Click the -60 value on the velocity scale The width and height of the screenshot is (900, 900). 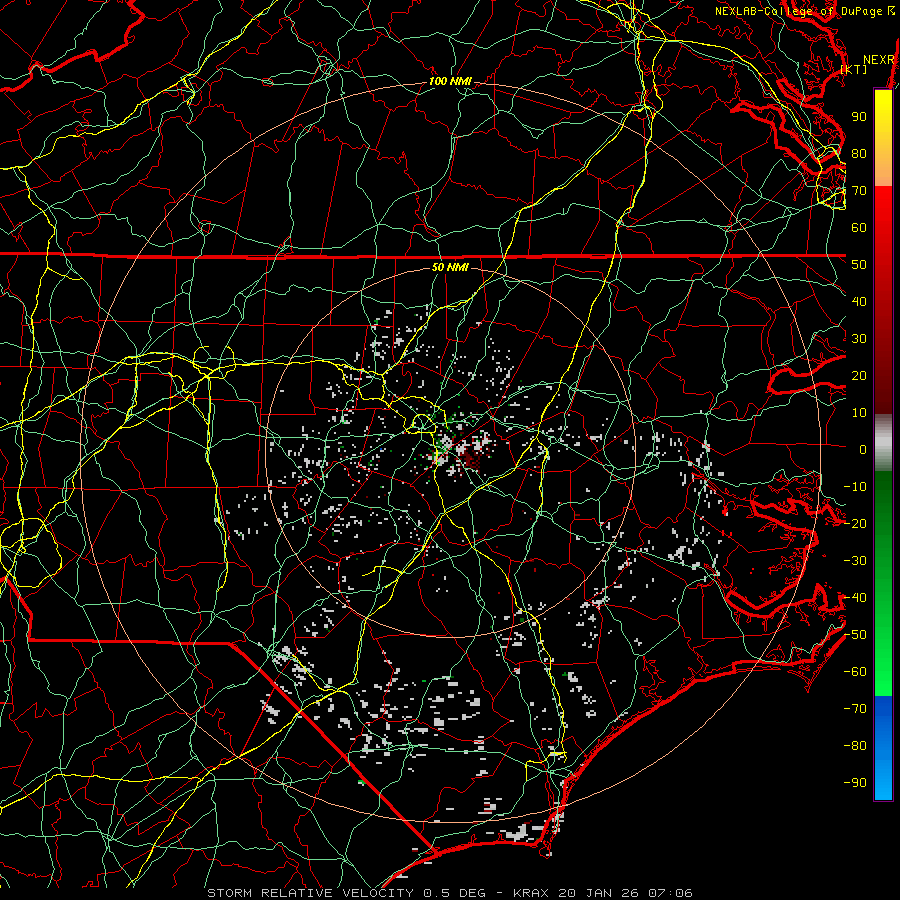(855, 672)
